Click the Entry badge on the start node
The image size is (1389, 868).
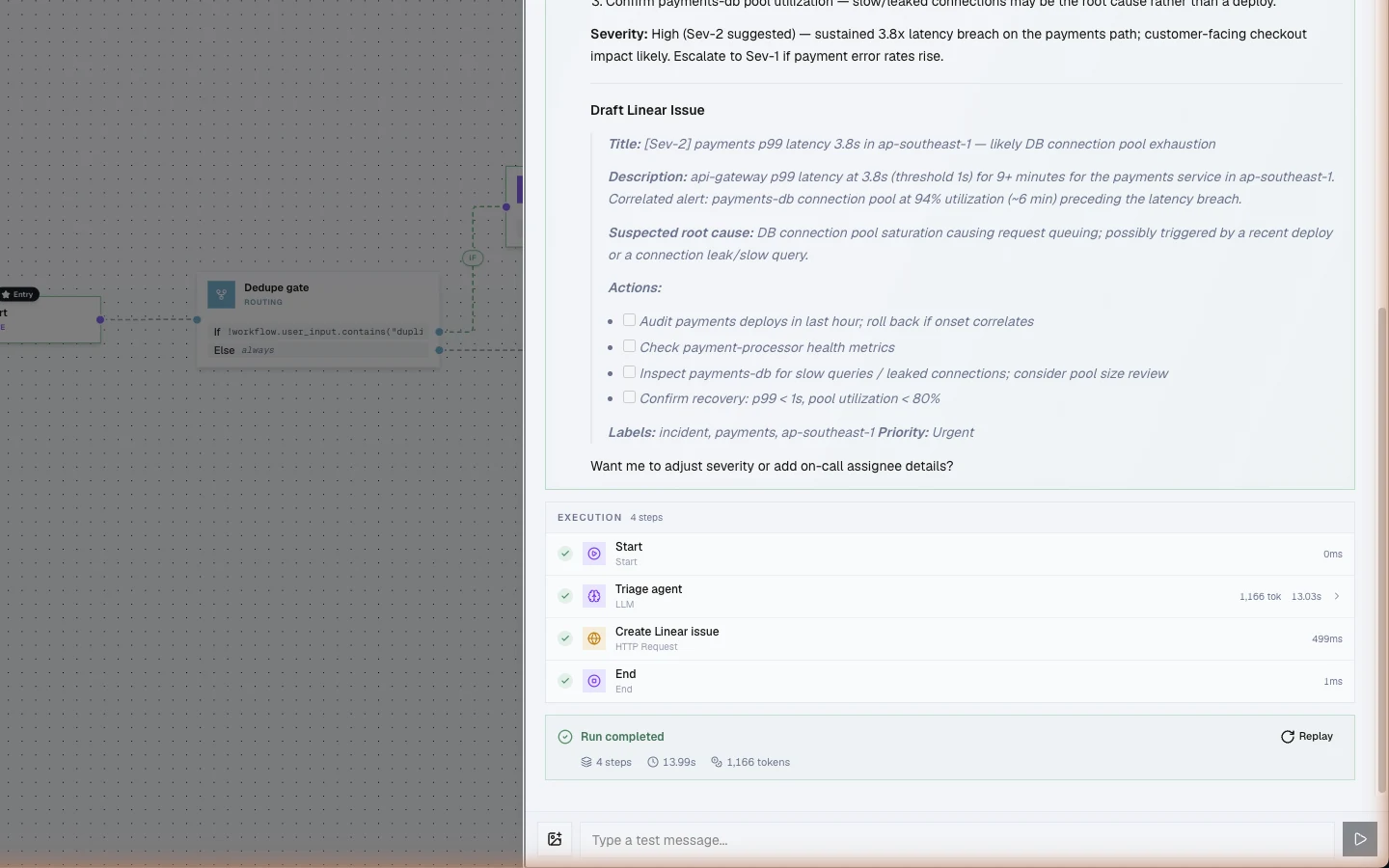(x=19, y=294)
